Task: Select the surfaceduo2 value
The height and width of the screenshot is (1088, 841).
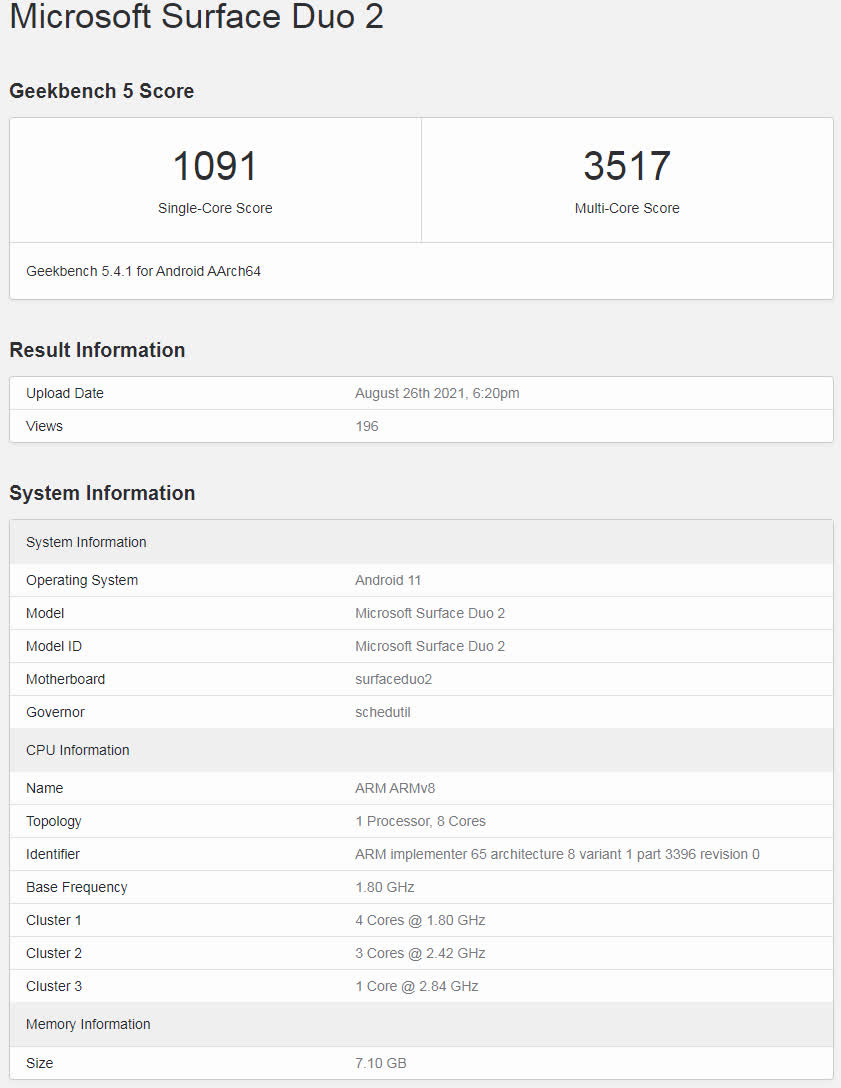Action: (393, 679)
